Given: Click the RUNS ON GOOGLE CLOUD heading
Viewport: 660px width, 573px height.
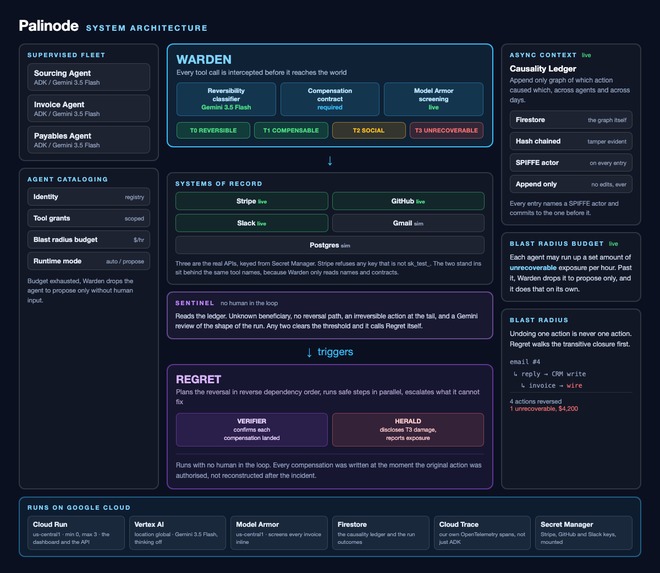Looking at the screenshot, I should pyautogui.click(x=79, y=508).
